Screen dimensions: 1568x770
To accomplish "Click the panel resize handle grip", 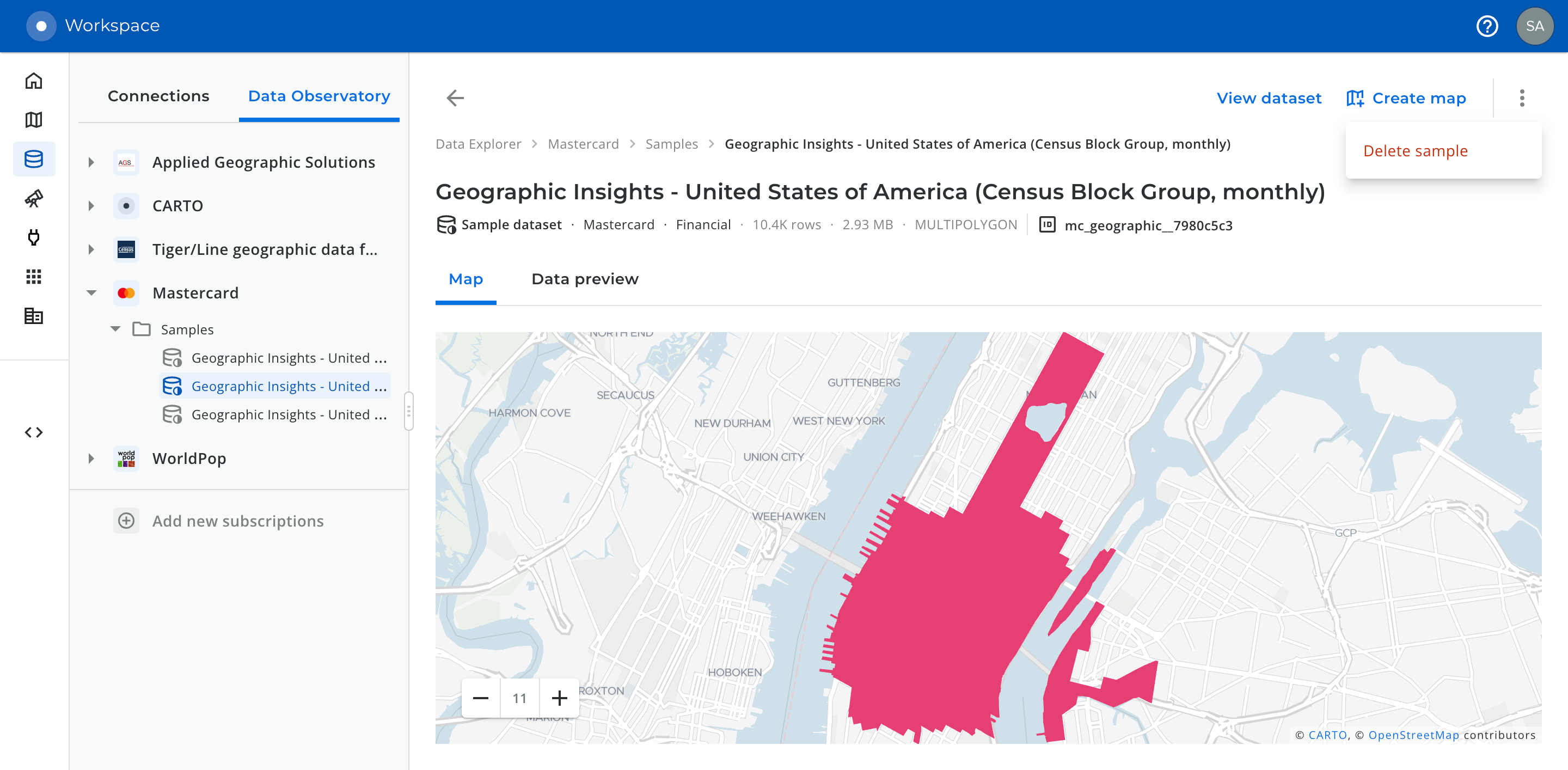I will tap(408, 411).
